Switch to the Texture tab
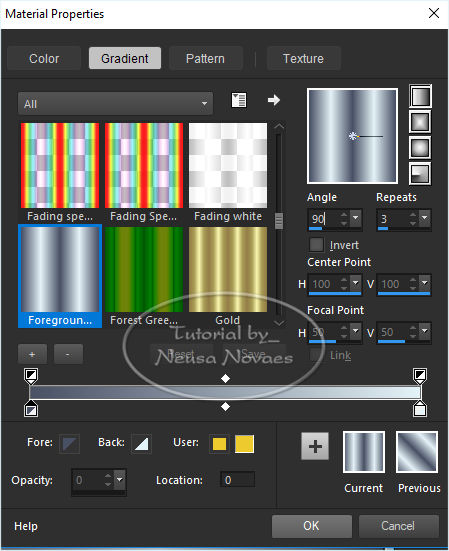This screenshot has height=551, width=449. [x=304, y=58]
